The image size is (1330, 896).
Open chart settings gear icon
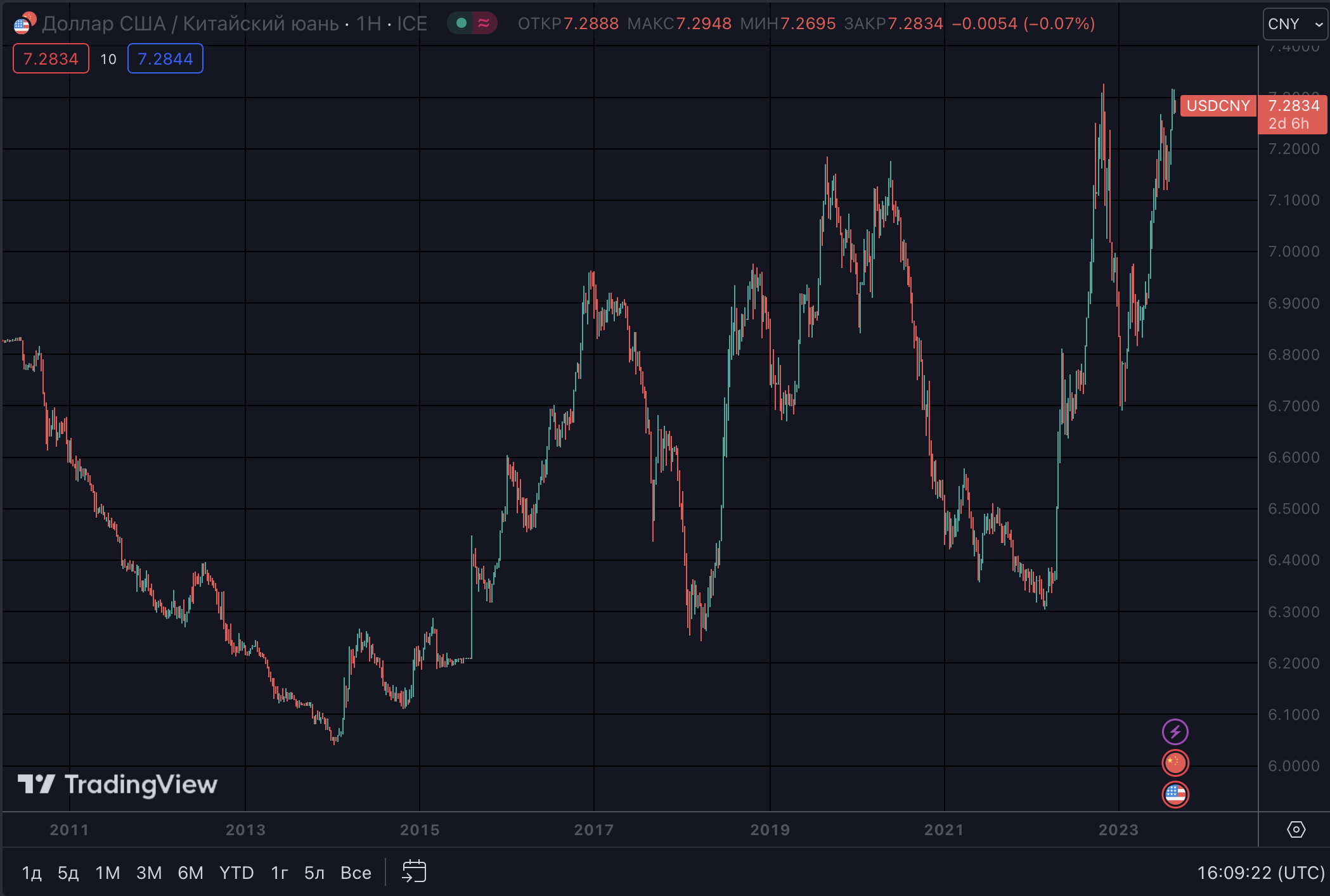[x=1296, y=829]
